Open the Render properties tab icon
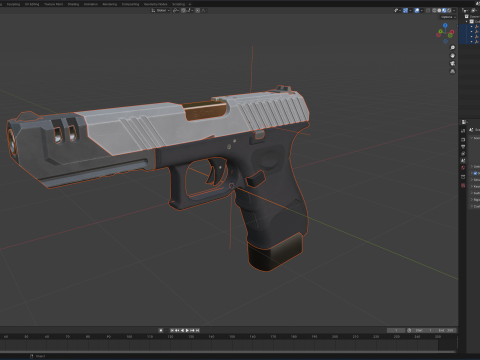The image size is (480, 360). click(463, 140)
